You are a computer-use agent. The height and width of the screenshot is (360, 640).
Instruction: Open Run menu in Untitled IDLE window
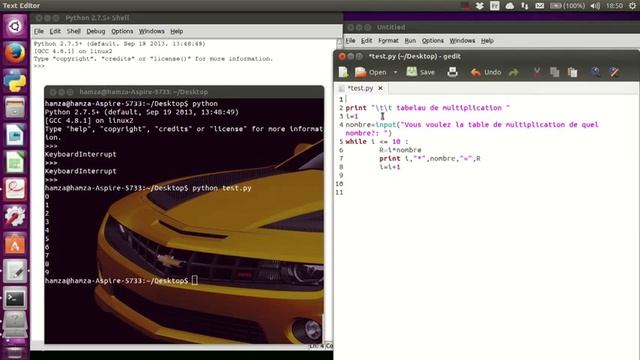(410, 41)
